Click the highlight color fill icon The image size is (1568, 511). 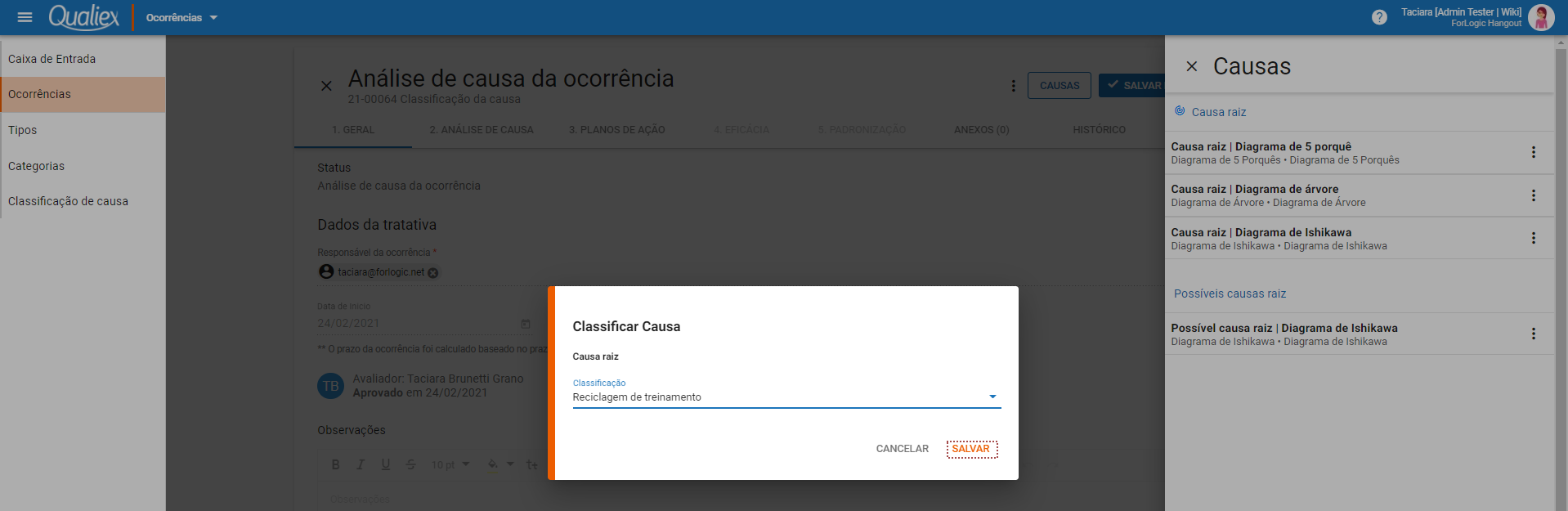pyautogui.click(x=493, y=464)
